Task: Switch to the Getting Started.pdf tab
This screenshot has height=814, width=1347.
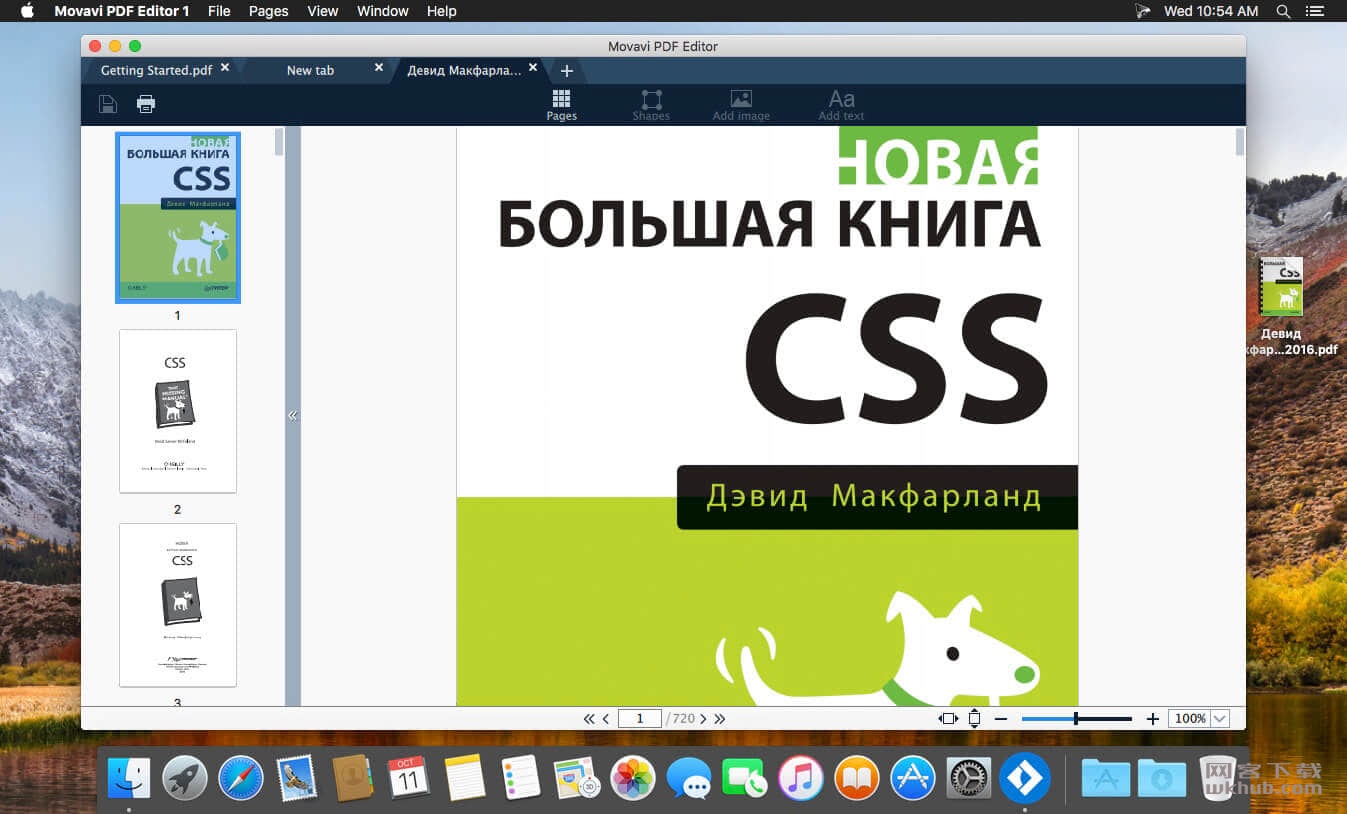Action: (156, 70)
